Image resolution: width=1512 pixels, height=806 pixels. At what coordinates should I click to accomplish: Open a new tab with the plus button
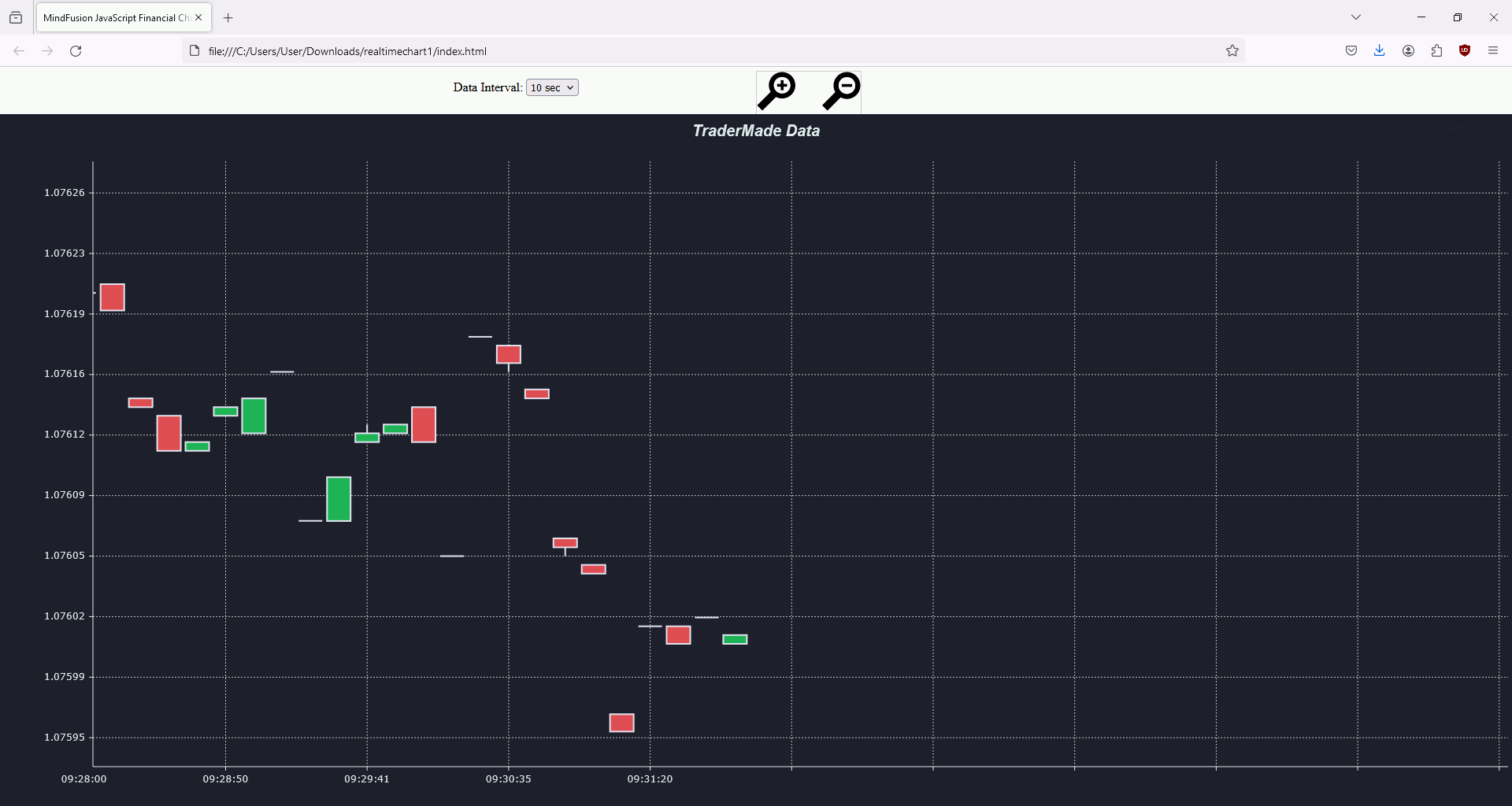click(228, 17)
